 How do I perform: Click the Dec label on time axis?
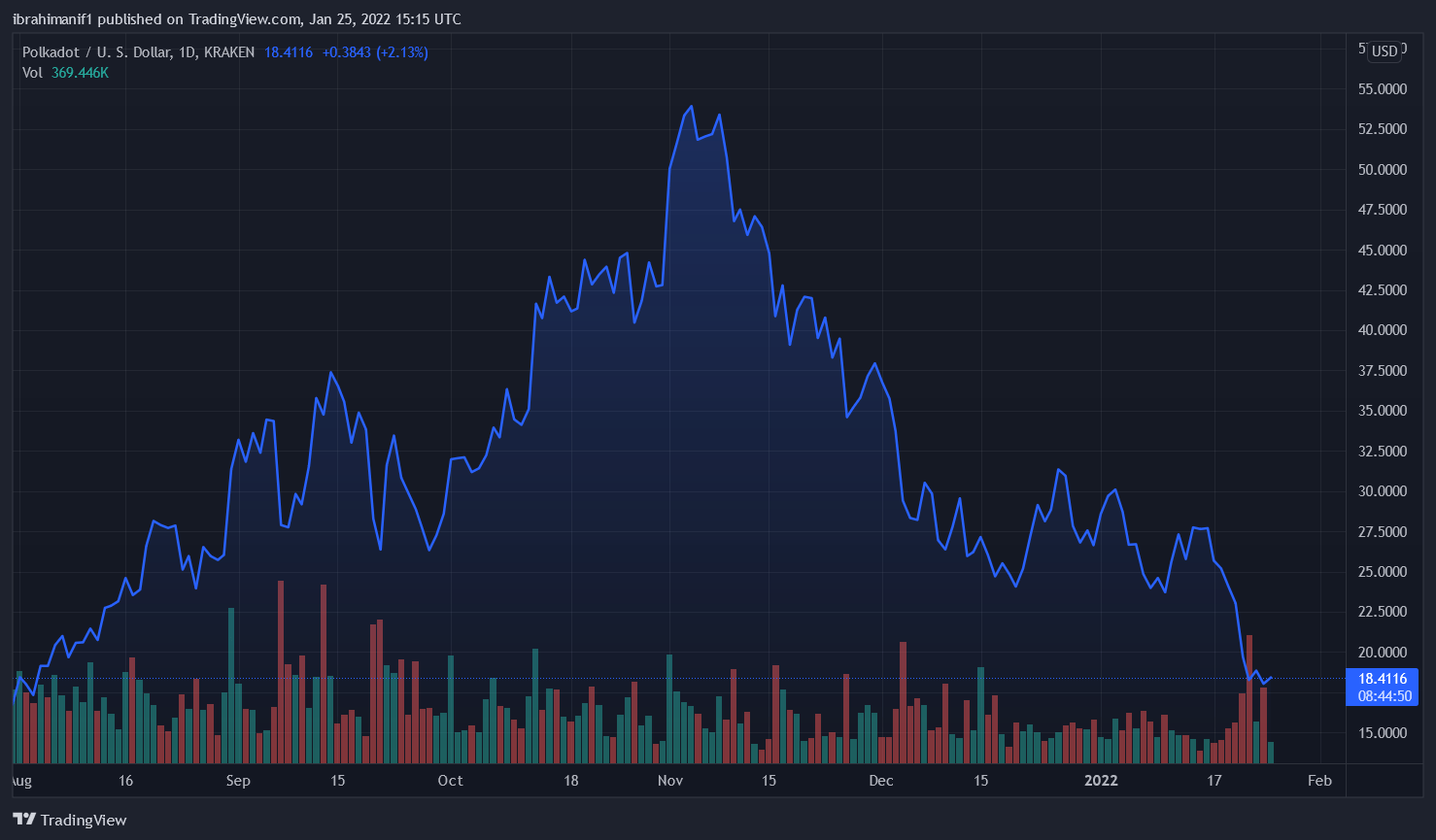pos(881,781)
